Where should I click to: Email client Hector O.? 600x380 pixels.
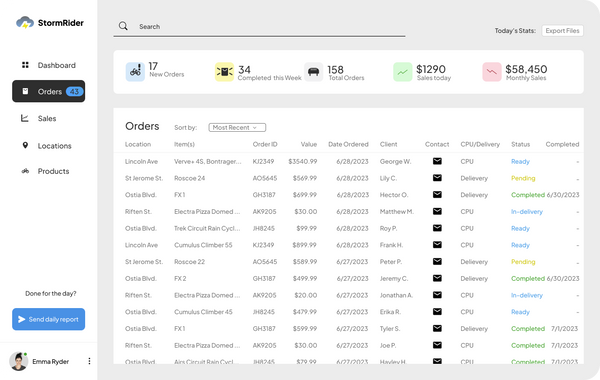[437, 194]
